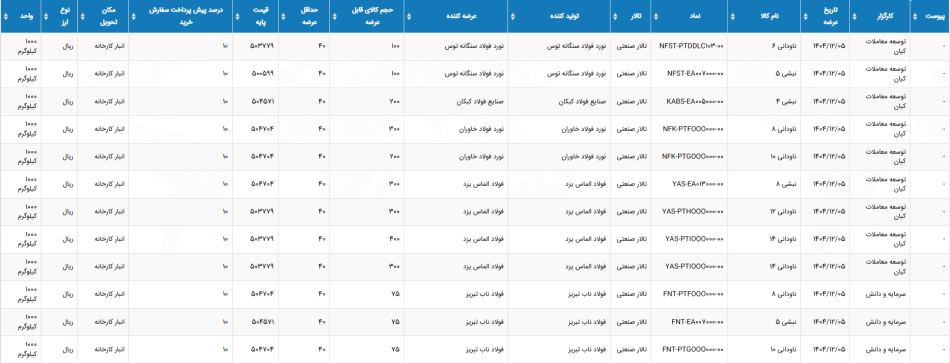Click the FNT-PTGOOO symbol cell
Viewport: 950px width, 363px height.
693,350
